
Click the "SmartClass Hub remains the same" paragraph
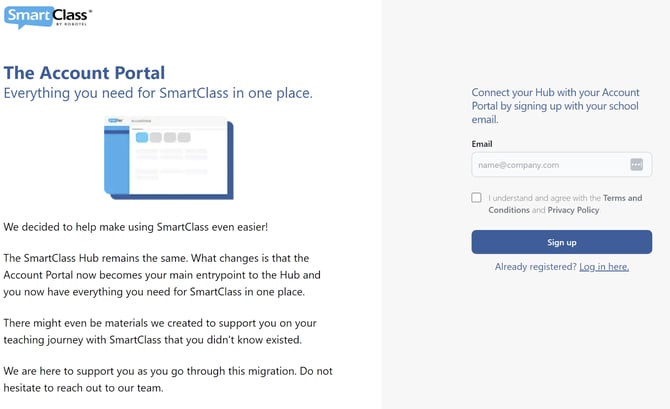tap(162, 274)
